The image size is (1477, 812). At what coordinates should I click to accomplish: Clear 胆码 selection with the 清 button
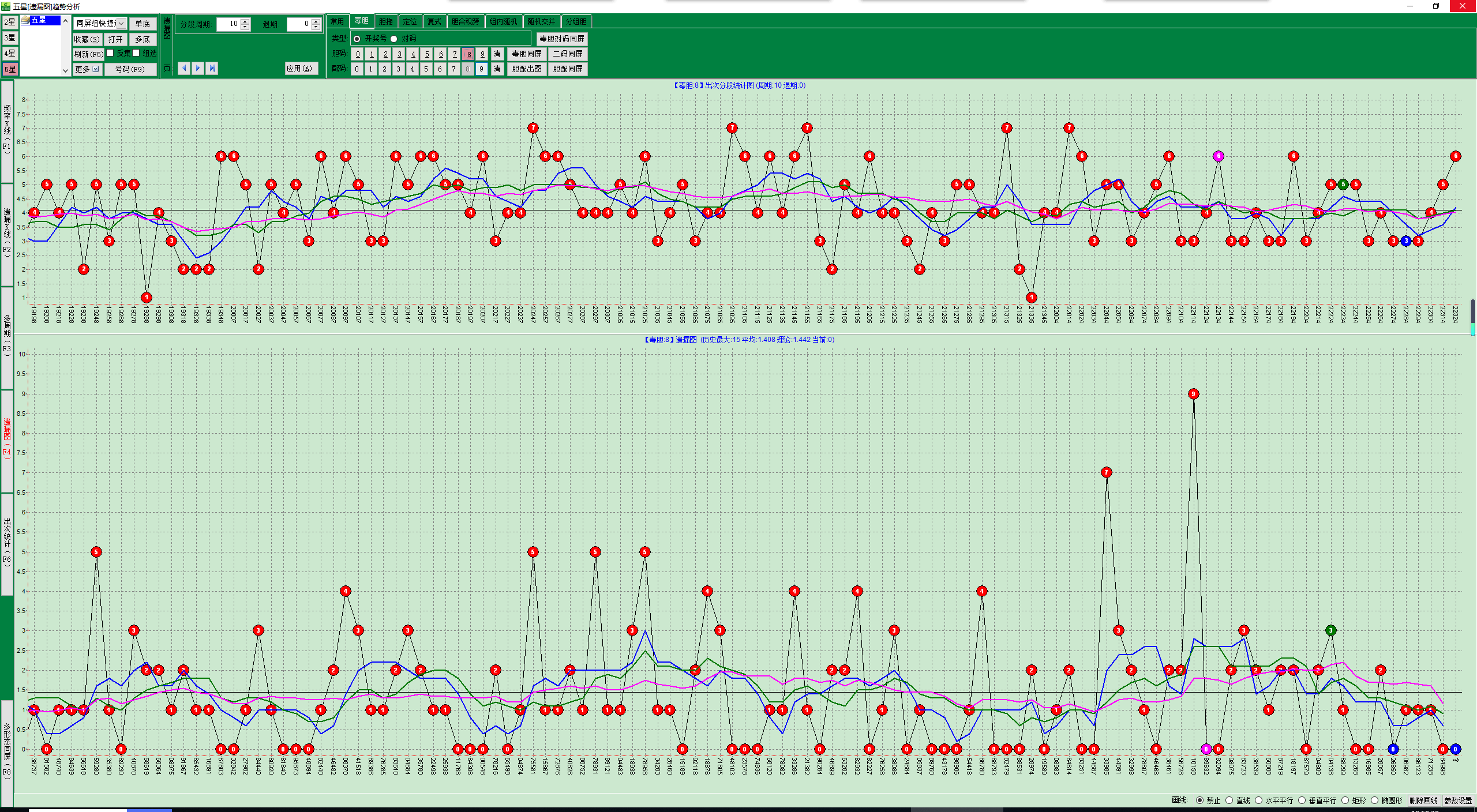(x=497, y=54)
